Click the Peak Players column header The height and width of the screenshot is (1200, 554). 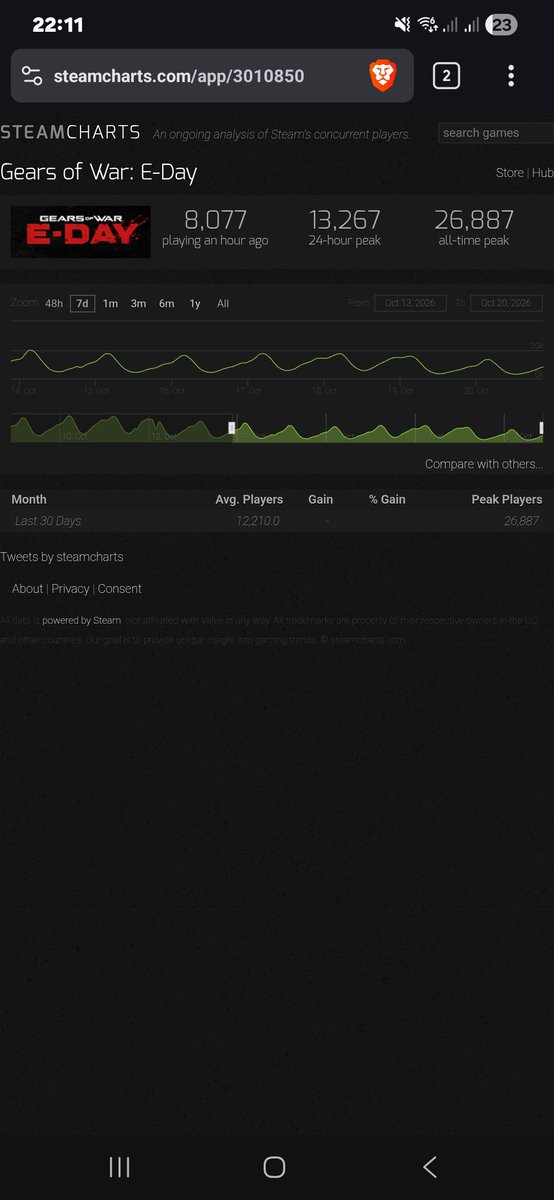(507, 499)
